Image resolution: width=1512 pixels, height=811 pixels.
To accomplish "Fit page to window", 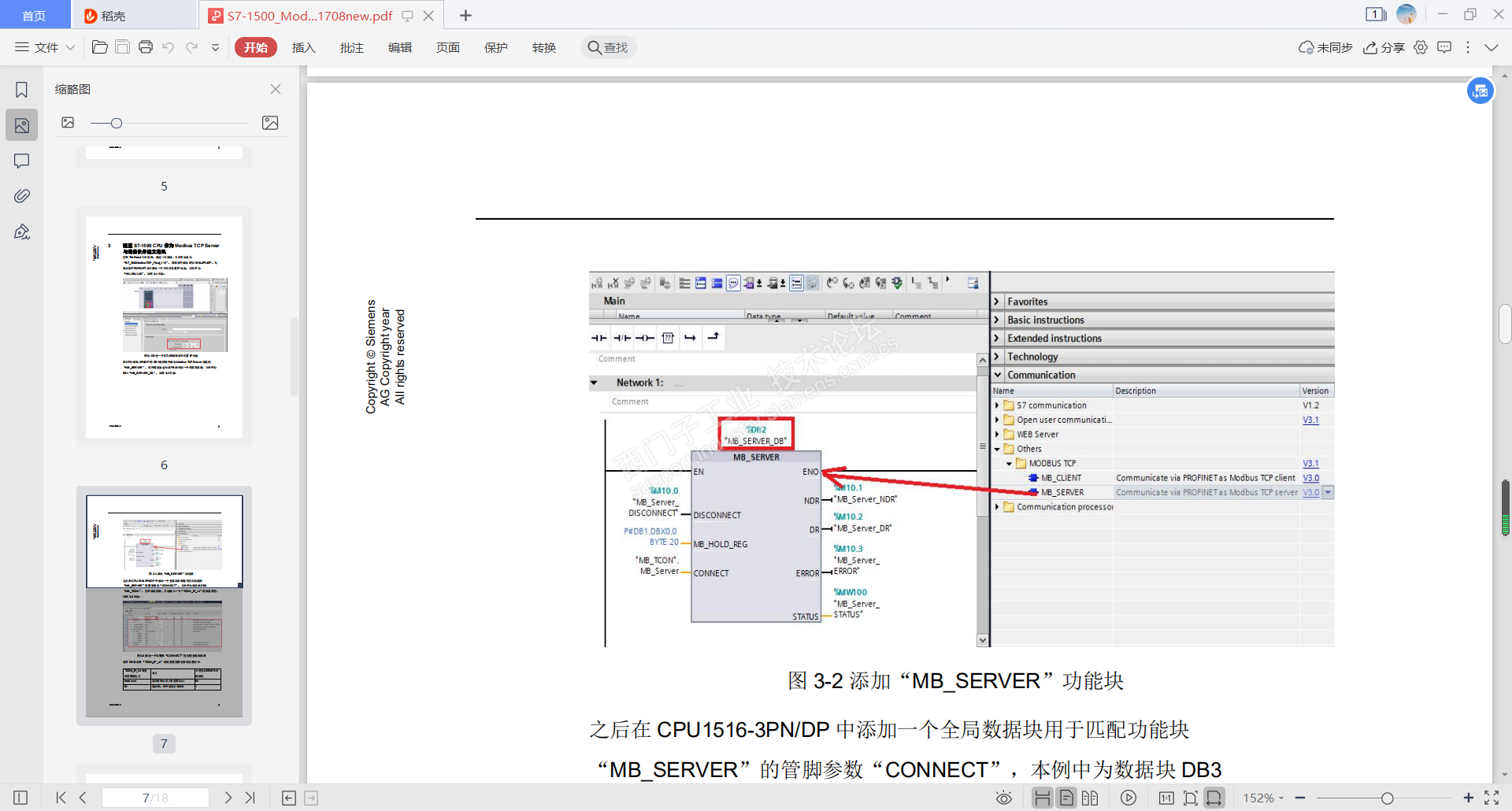I will [1191, 798].
